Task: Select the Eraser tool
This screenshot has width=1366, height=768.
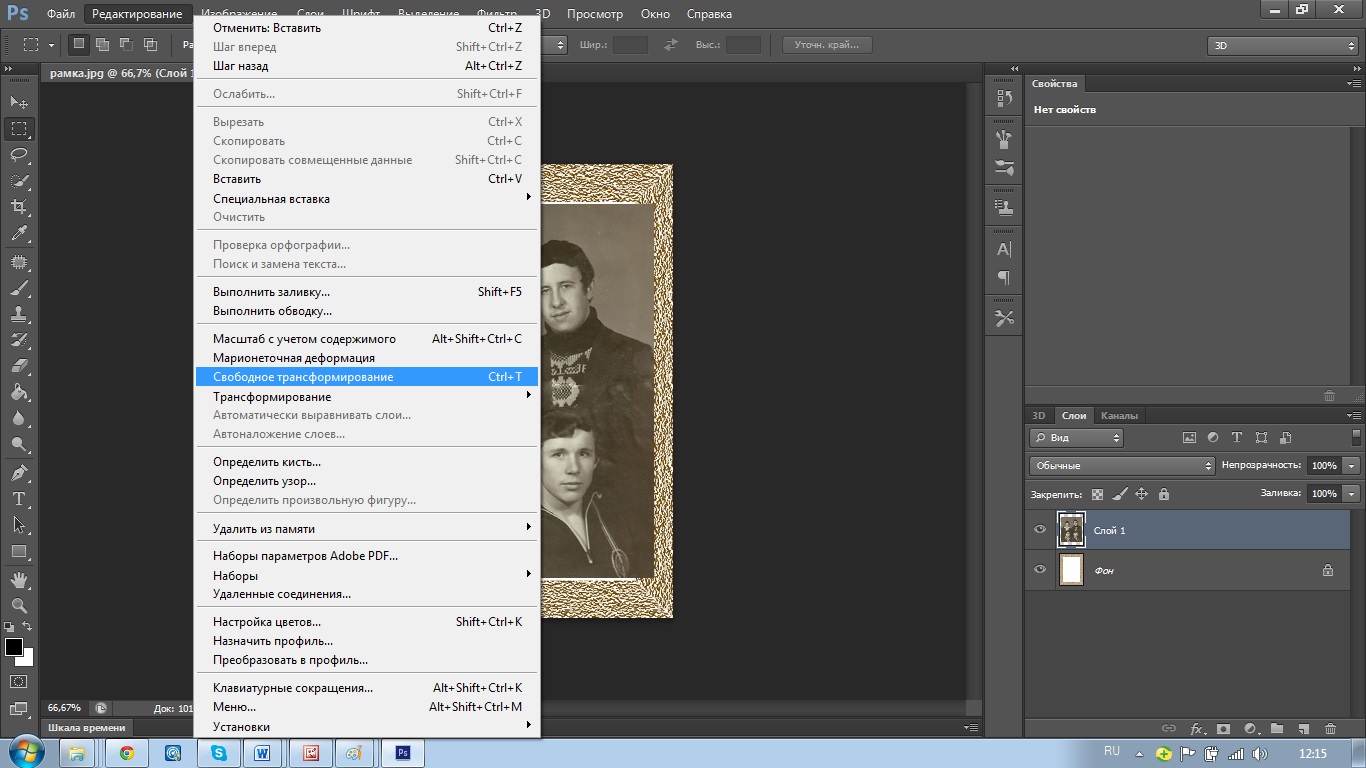Action: (x=19, y=366)
